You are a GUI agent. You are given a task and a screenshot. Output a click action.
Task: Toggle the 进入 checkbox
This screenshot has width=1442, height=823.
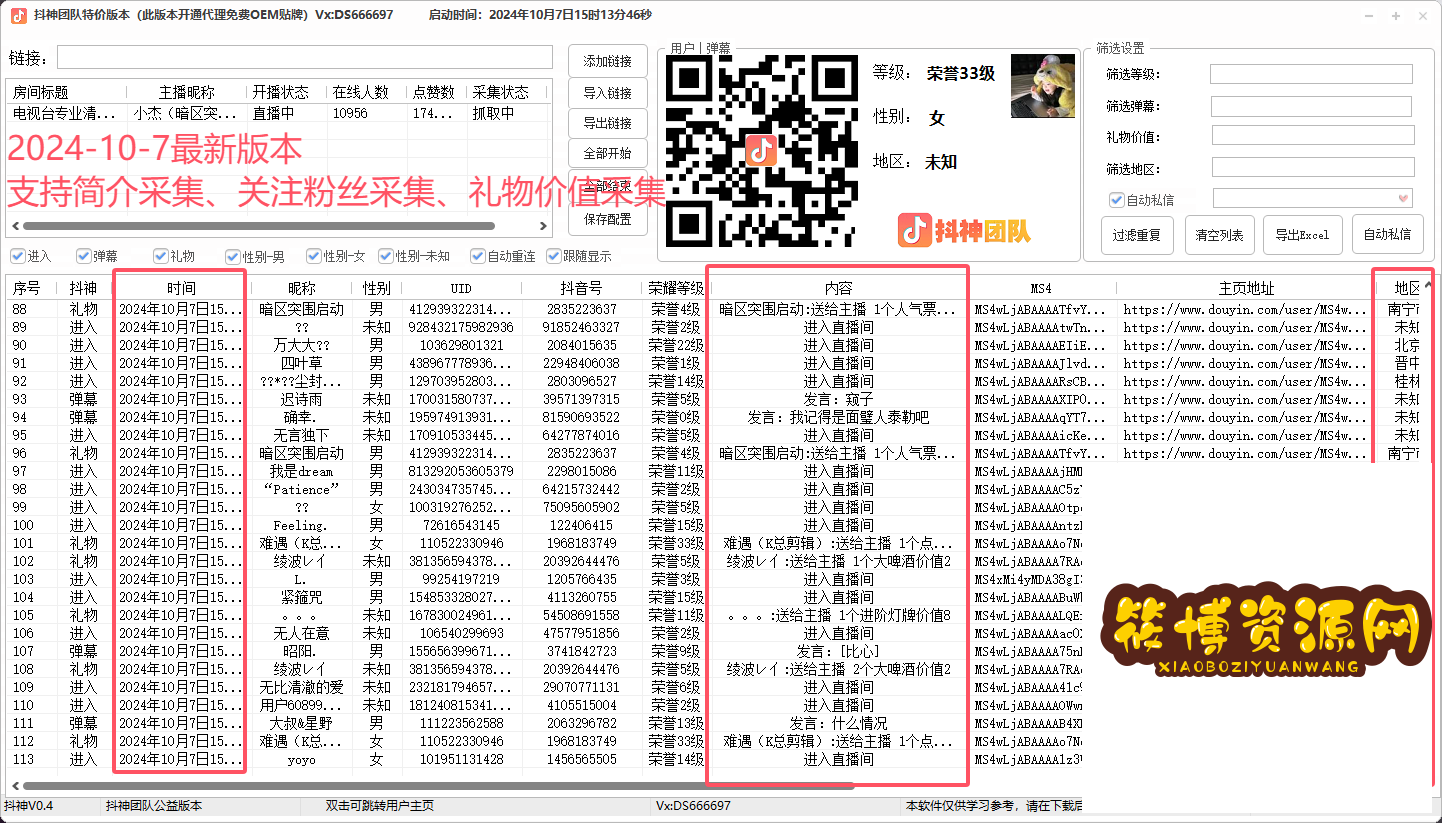click(17, 256)
